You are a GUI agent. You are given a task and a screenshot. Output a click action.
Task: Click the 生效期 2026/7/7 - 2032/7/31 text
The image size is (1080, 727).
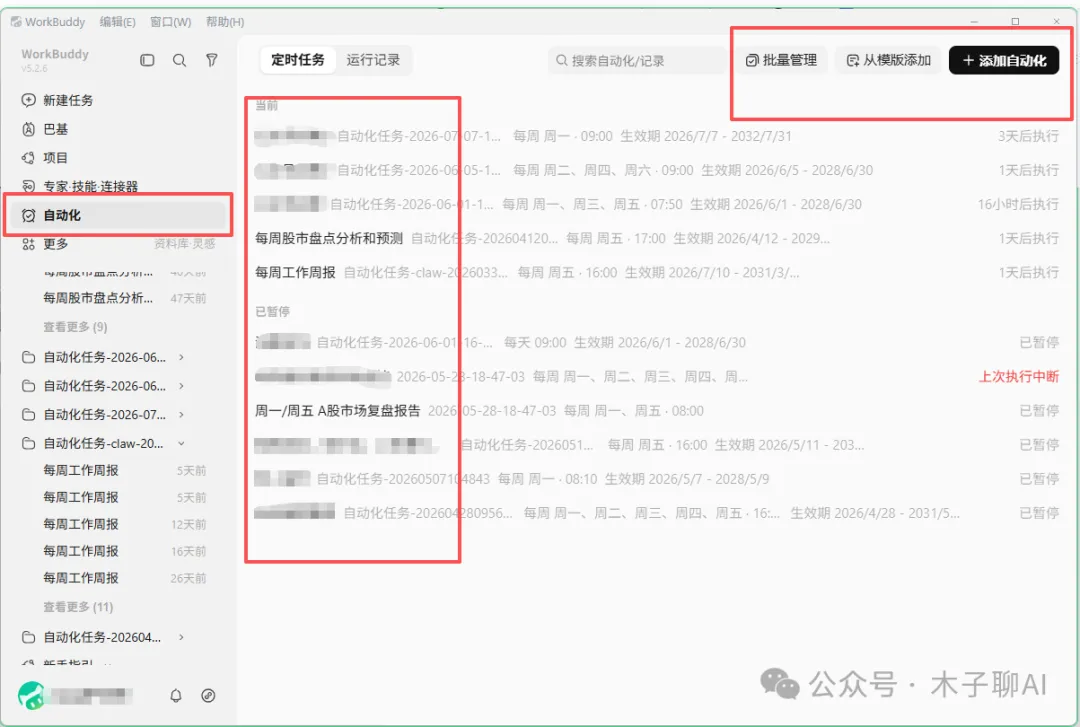(706, 136)
